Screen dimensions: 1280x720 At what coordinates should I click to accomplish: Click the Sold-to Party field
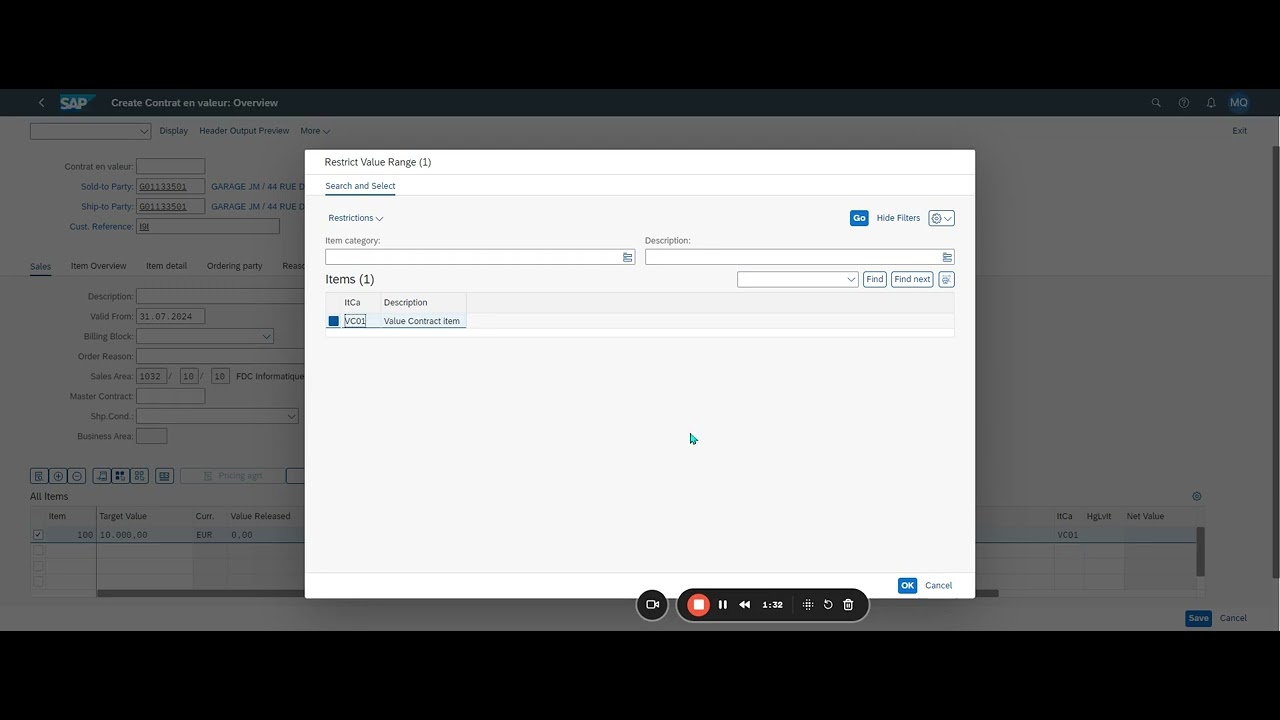(171, 186)
